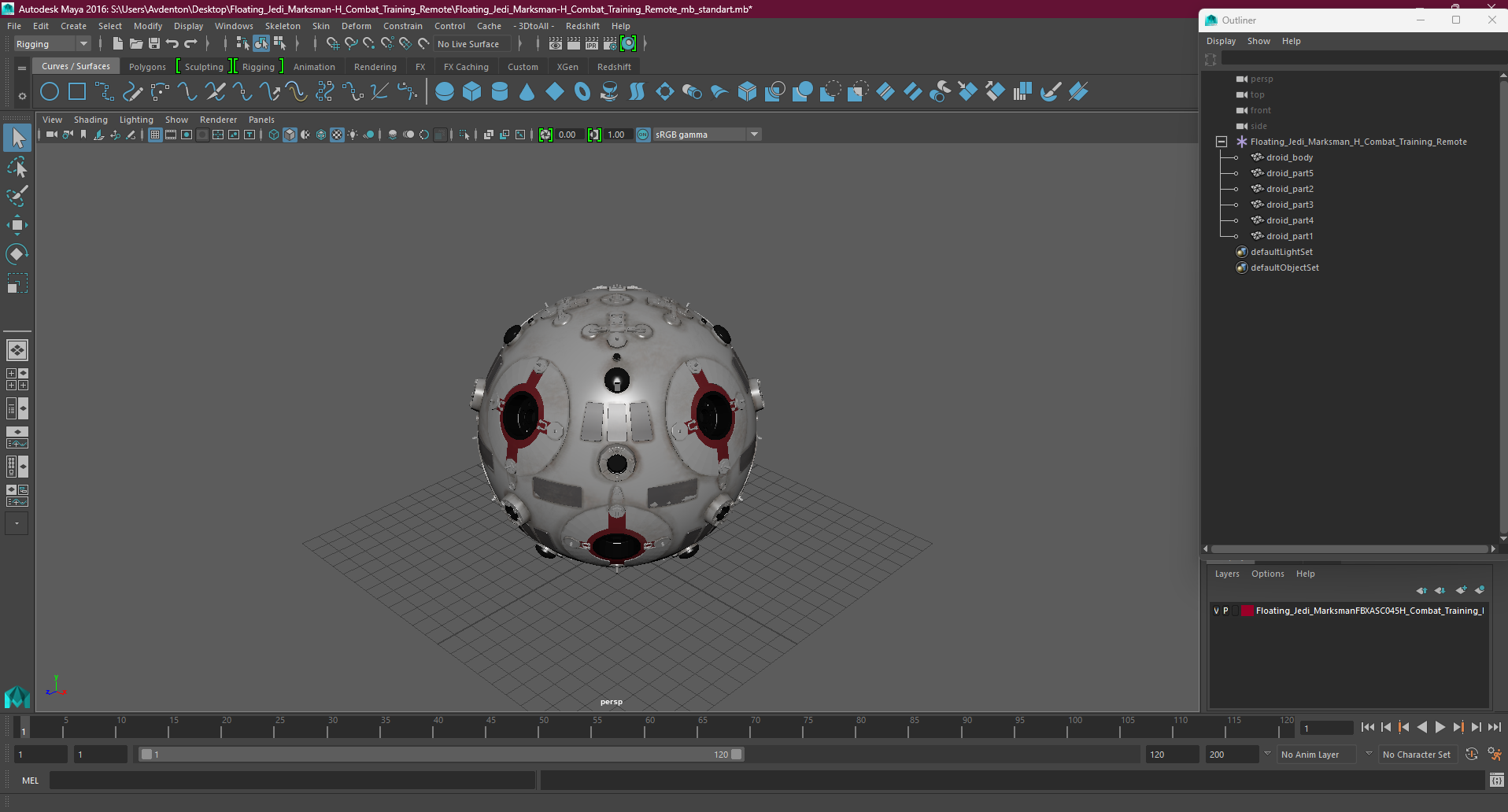Open the Skeleton menu
Screen dimensions: 1508x812
(282, 26)
